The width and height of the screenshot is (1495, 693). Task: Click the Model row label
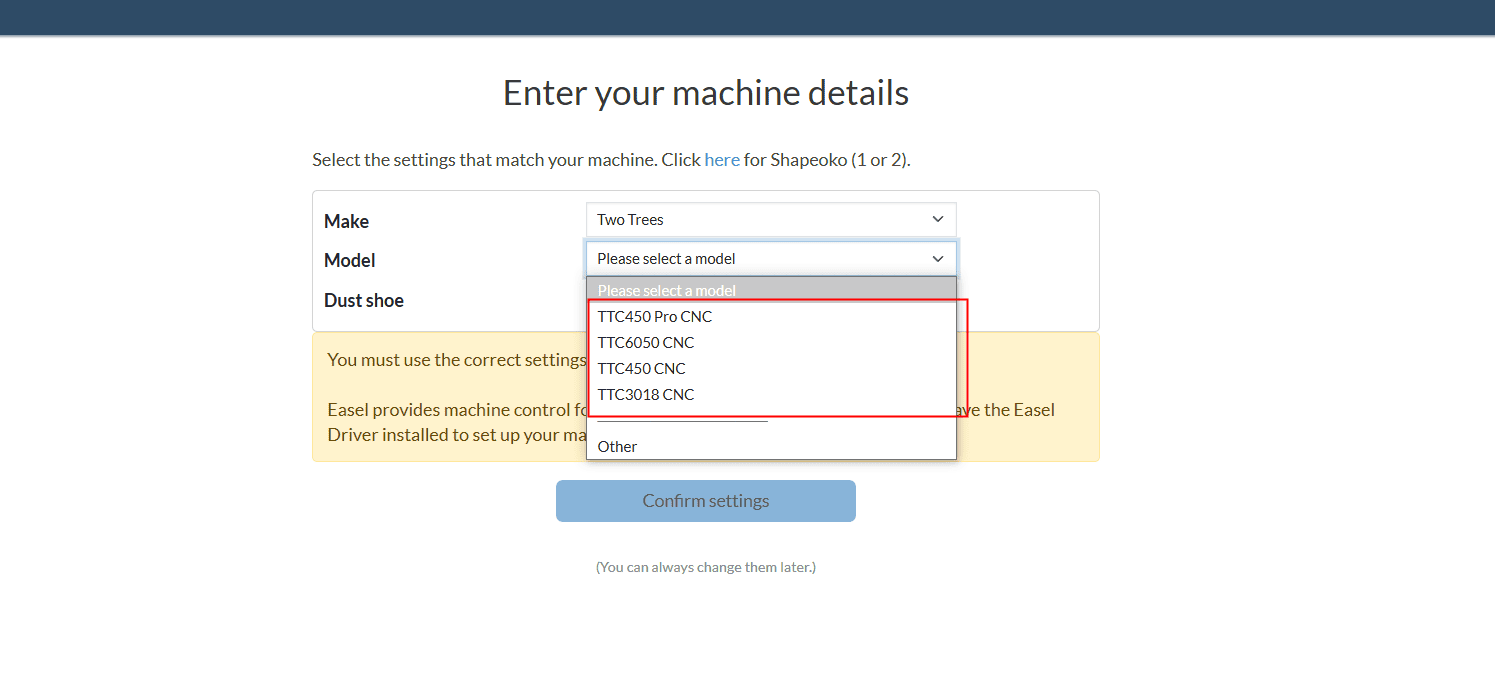tap(349, 260)
